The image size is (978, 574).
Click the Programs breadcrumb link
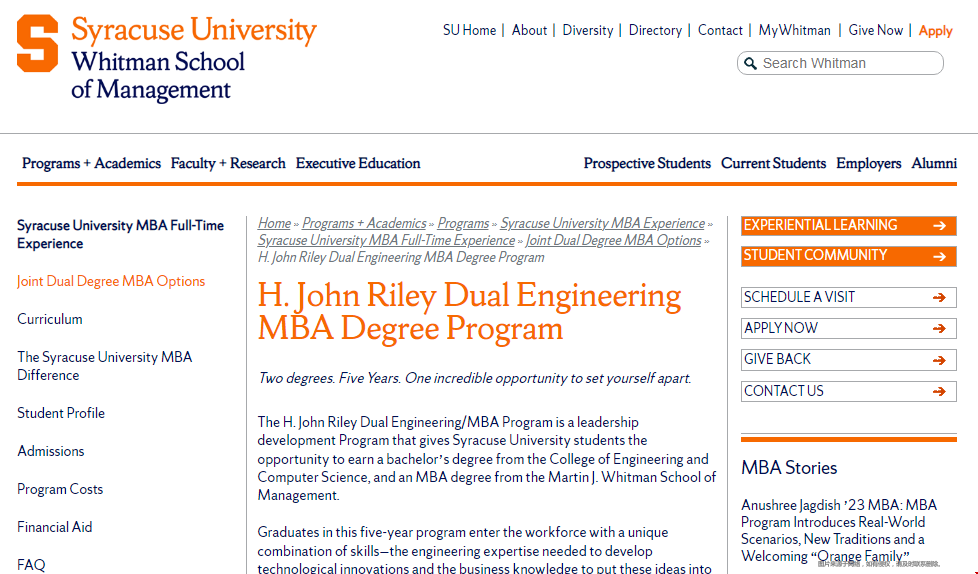click(463, 223)
